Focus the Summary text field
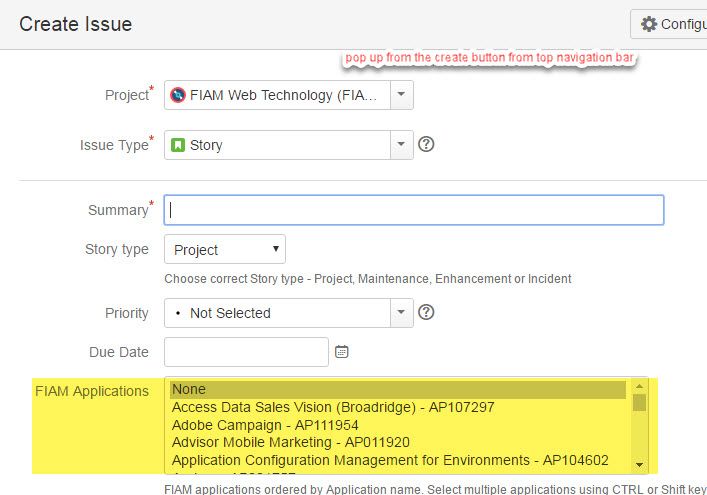This screenshot has height=495, width=707. (x=414, y=210)
